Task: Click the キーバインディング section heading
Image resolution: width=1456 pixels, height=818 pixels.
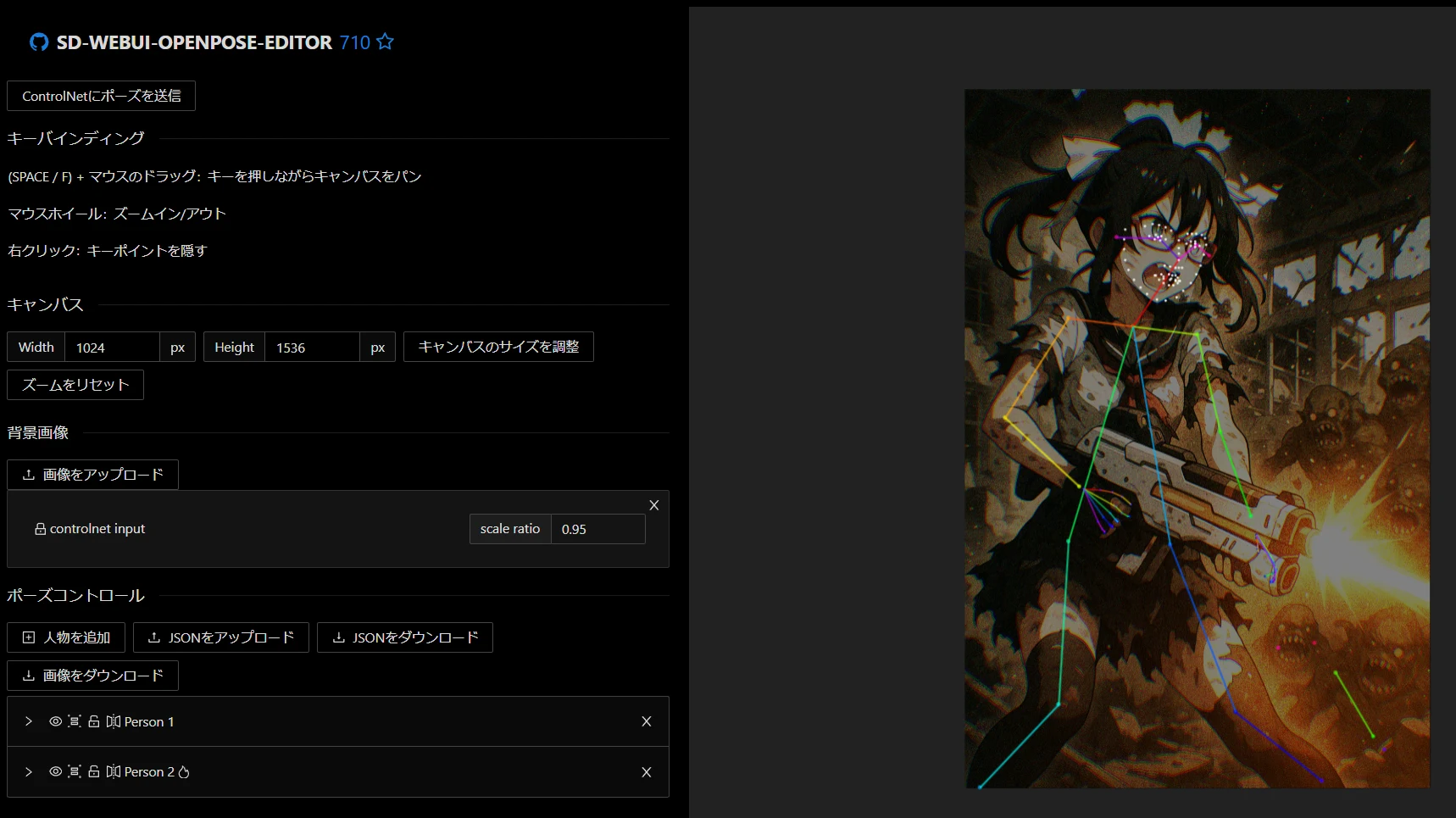Action: (x=75, y=138)
